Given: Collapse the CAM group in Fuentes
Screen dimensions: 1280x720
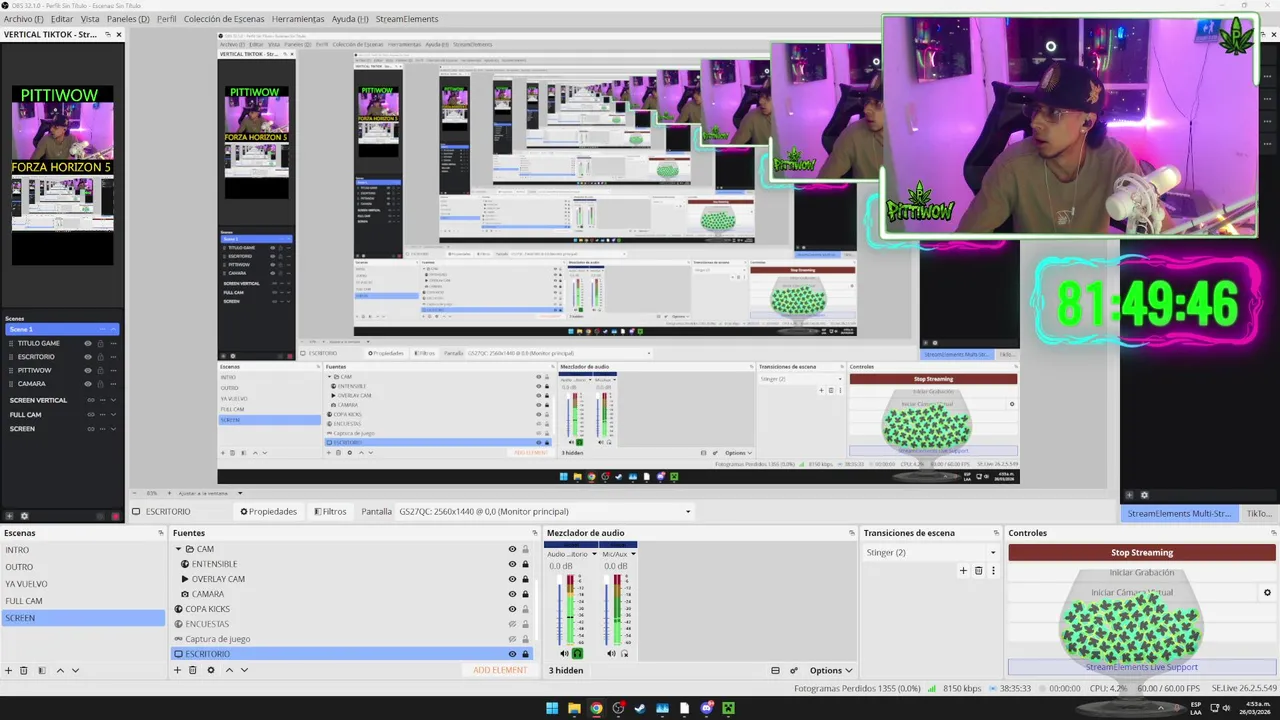Looking at the screenshot, I should click(178, 549).
